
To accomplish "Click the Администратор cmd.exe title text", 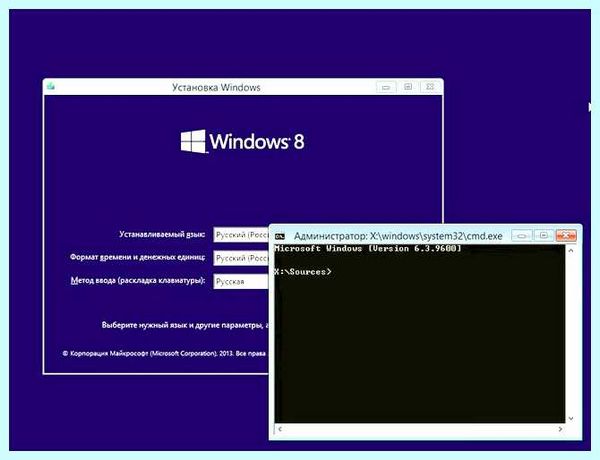I will (398, 236).
